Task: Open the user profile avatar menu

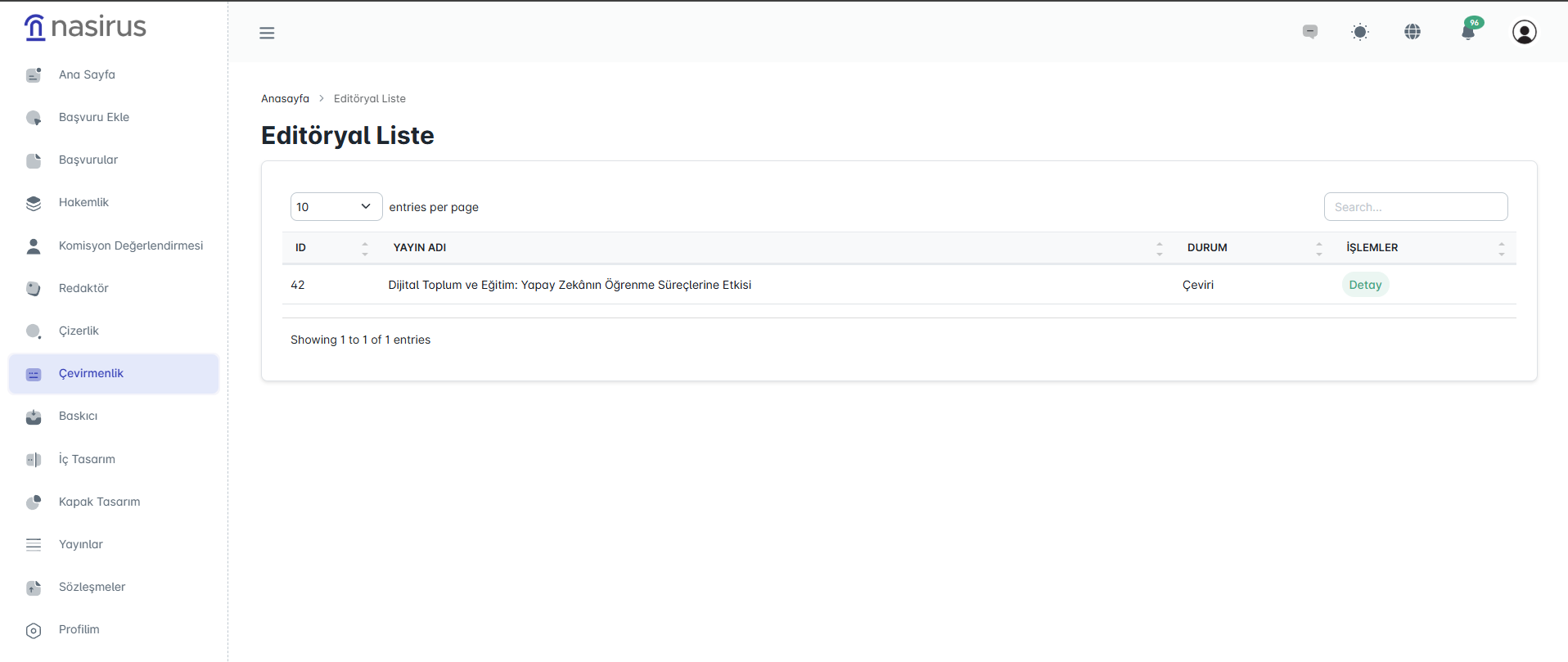Action: pyautogui.click(x=1524, y=32)
